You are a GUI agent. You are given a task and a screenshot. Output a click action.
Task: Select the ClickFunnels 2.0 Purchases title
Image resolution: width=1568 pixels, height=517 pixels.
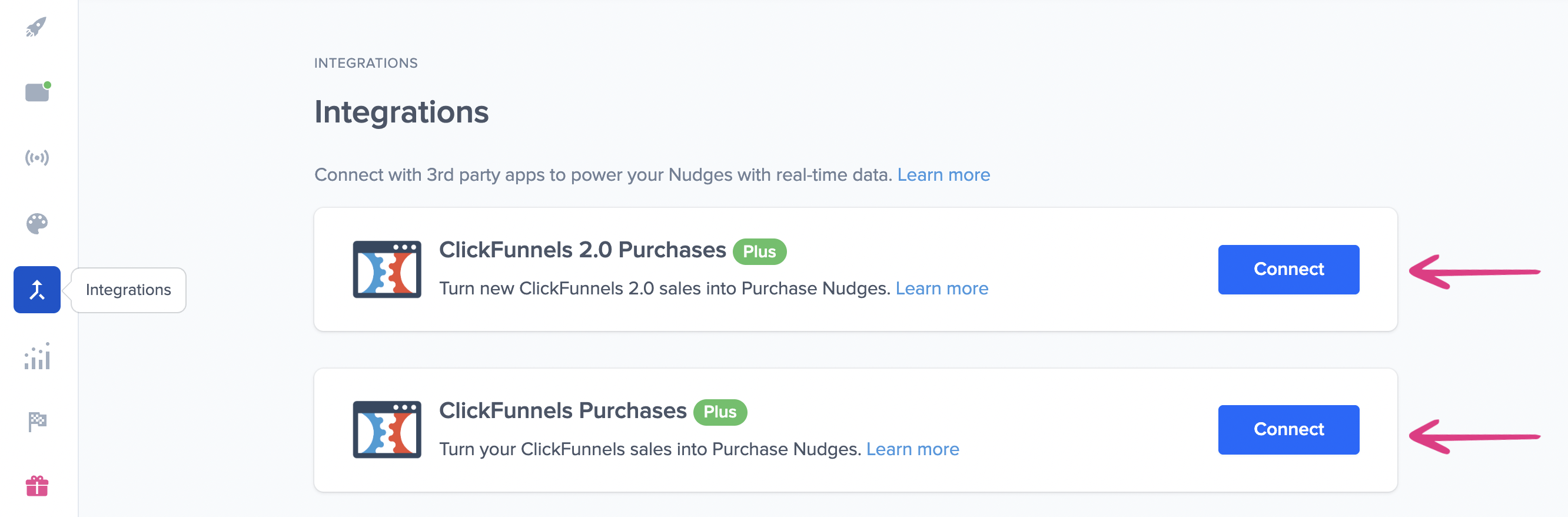tap(582, 250)
